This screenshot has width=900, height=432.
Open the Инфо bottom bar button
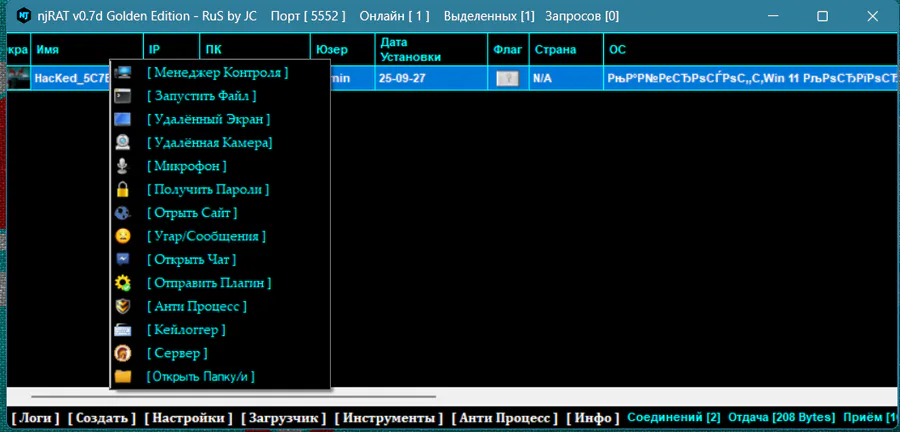point(593,418)
